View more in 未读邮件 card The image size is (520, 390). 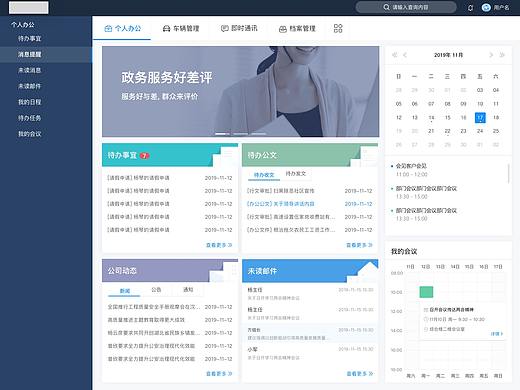click(360, 374)
